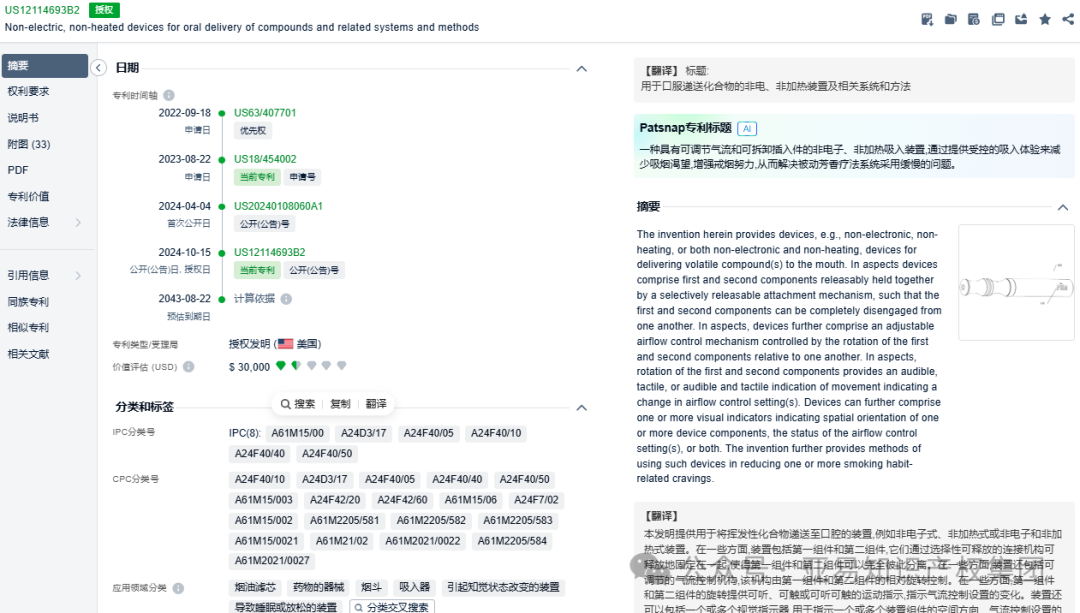Save this patent to a folder
Image resolution: width=1080 pixels, height=613 pixels.
[x=950, y=18]
